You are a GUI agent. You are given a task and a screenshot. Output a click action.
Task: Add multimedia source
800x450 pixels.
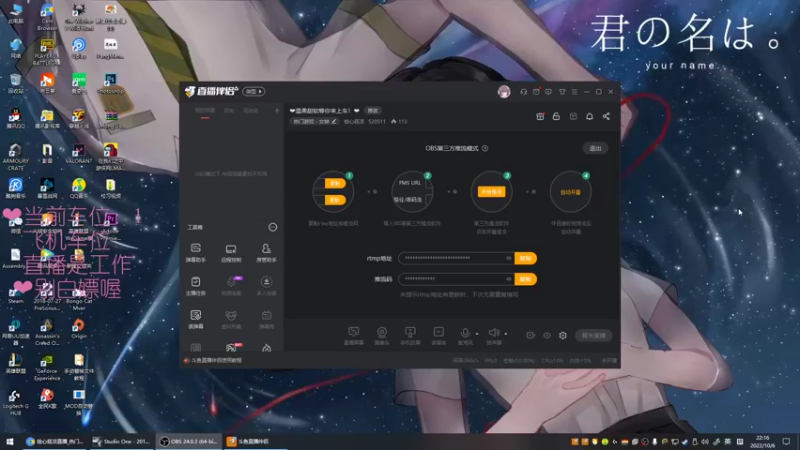pyautogui.click(x=439, y=336)
